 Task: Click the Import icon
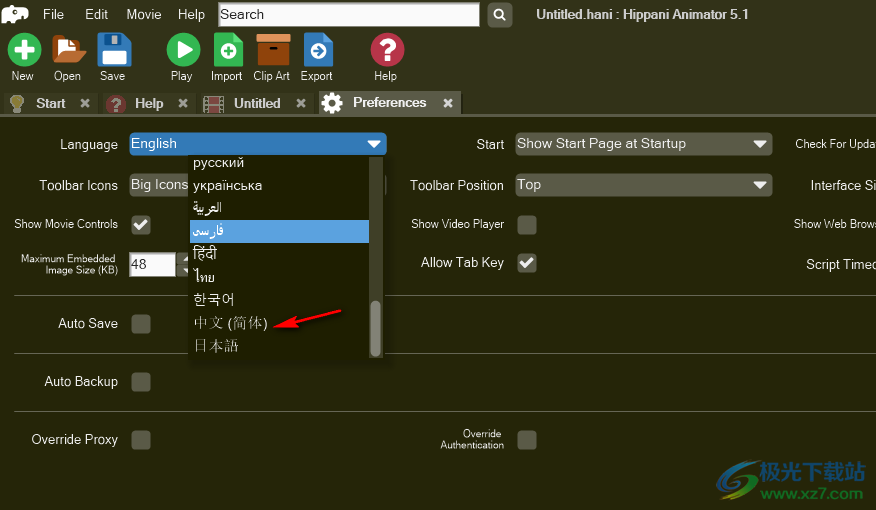[227, 50]
